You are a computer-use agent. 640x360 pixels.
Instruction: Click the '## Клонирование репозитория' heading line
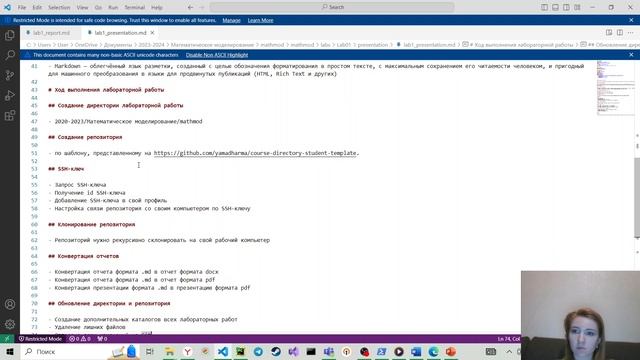[91, 224]
